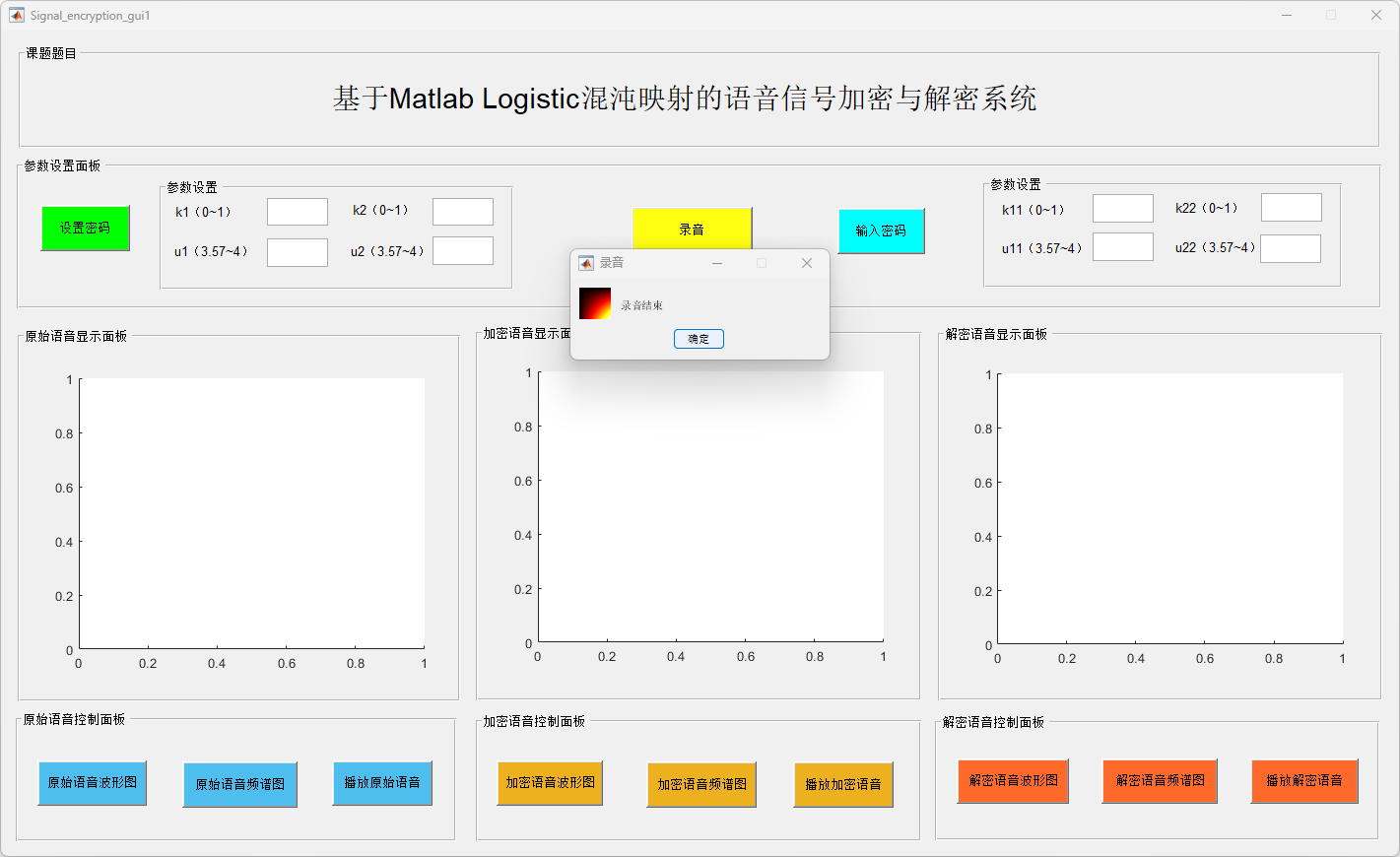1400x857 pixels.
Task: Play audio via 播放解密语音 button
Action: [1304, 781]
